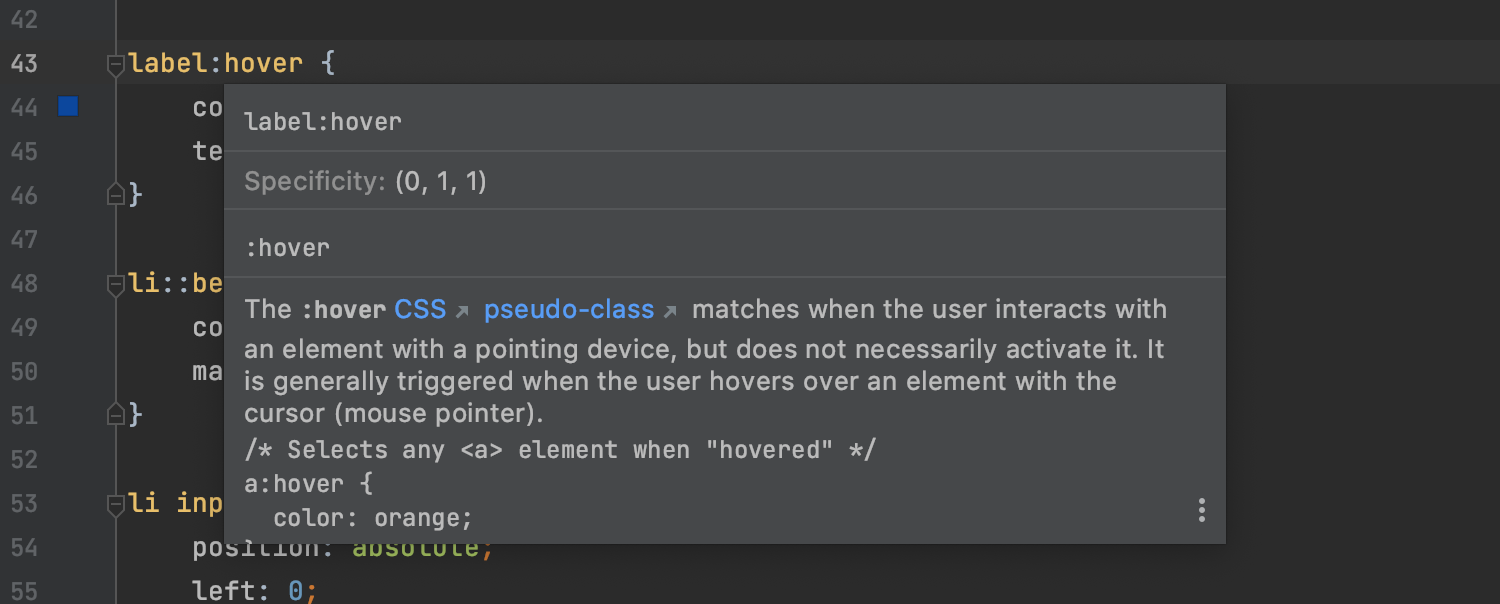Open the blue color preview in gutter
The height and width of the screenshot is (604, 1500).
tap(68, 106)
